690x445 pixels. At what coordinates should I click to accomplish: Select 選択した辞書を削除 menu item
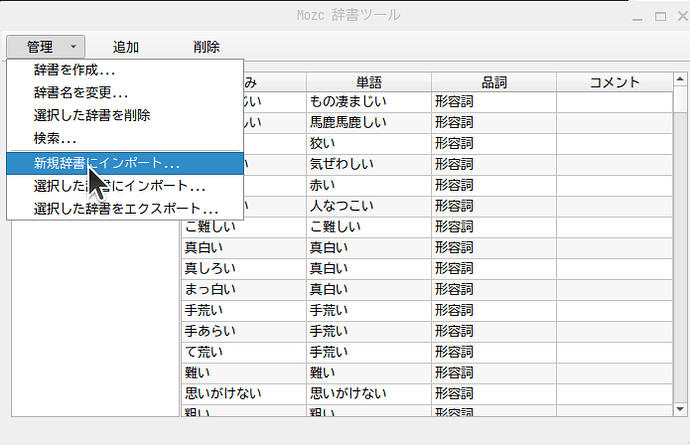[125, 115]
